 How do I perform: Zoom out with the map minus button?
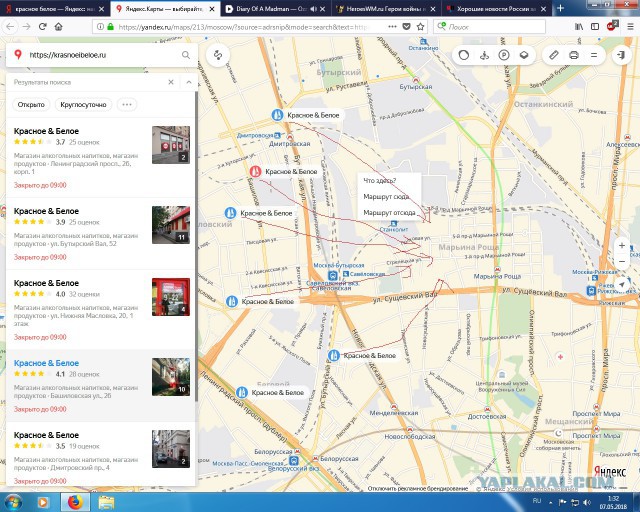coord(622,261)
